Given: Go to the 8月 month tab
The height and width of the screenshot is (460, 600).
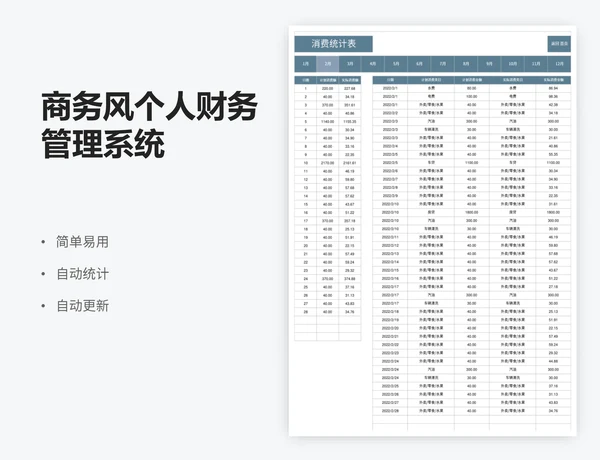Looking at the screenshot, I should pyautogui.click(x=466, y=64).
